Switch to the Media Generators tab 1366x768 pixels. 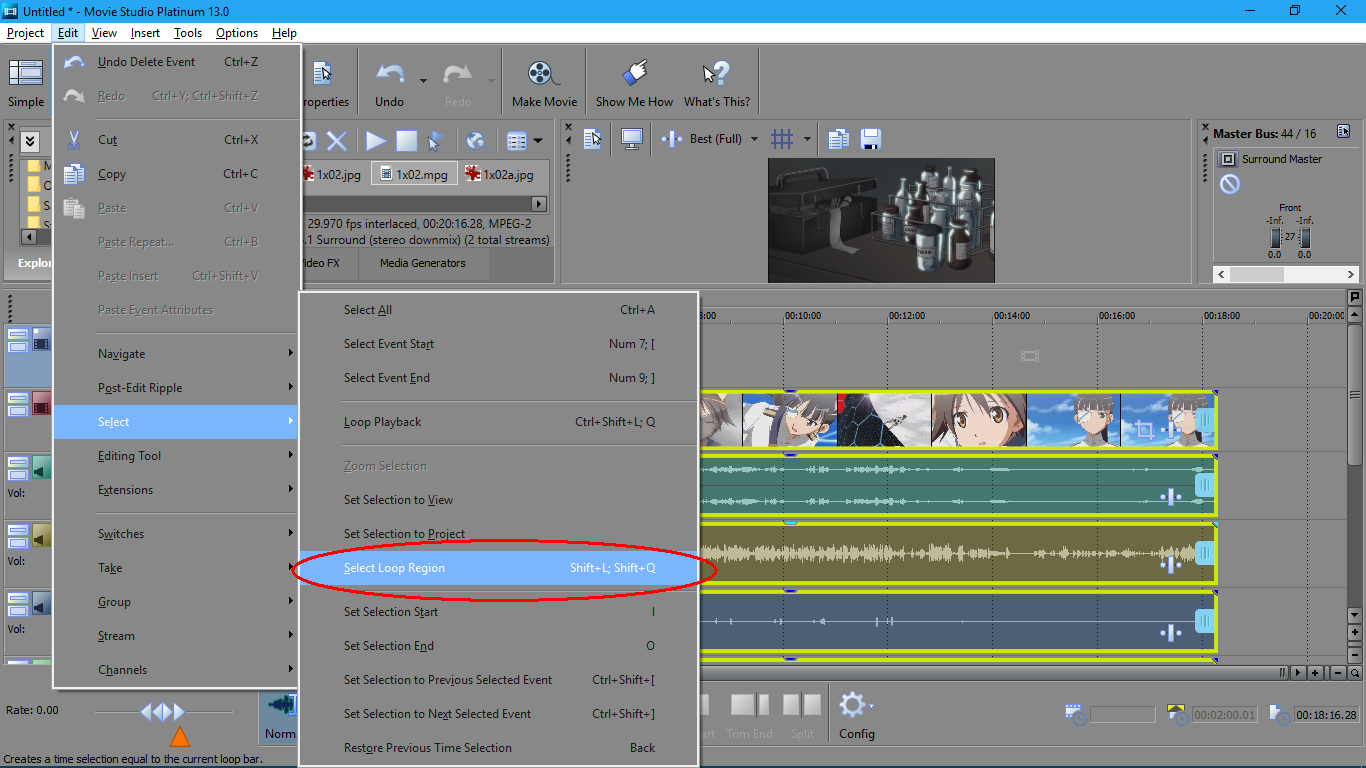click(x=422, y=263)
